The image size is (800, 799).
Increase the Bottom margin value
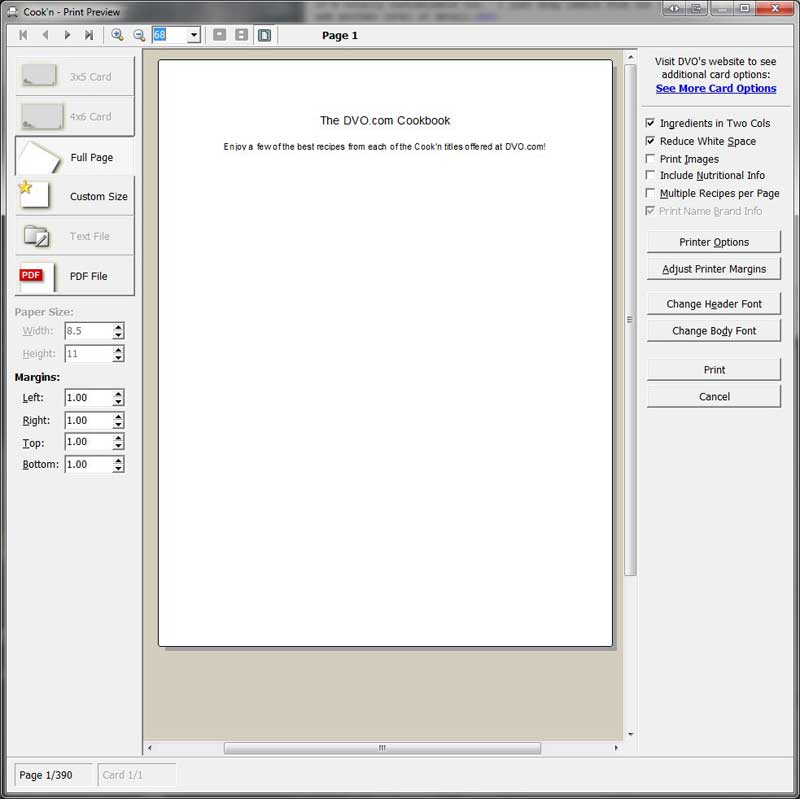coord(118,461)
